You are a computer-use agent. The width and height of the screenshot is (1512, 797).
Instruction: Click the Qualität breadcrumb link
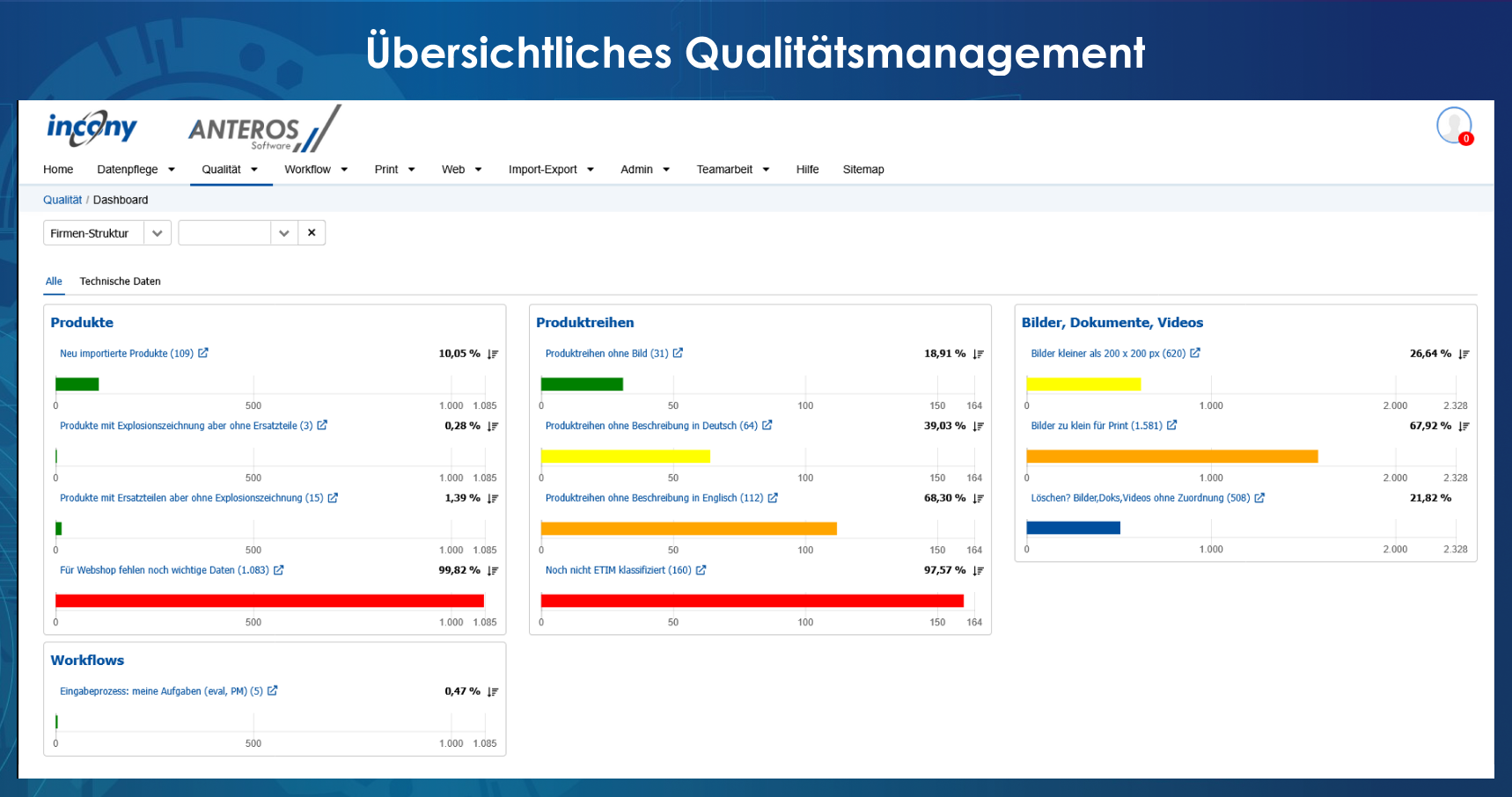click(62, 200)
